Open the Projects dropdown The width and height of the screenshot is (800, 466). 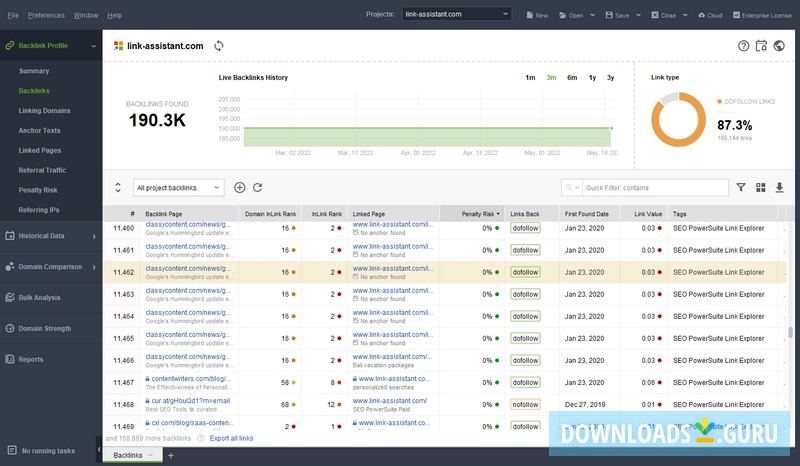[x=456, y=15]
